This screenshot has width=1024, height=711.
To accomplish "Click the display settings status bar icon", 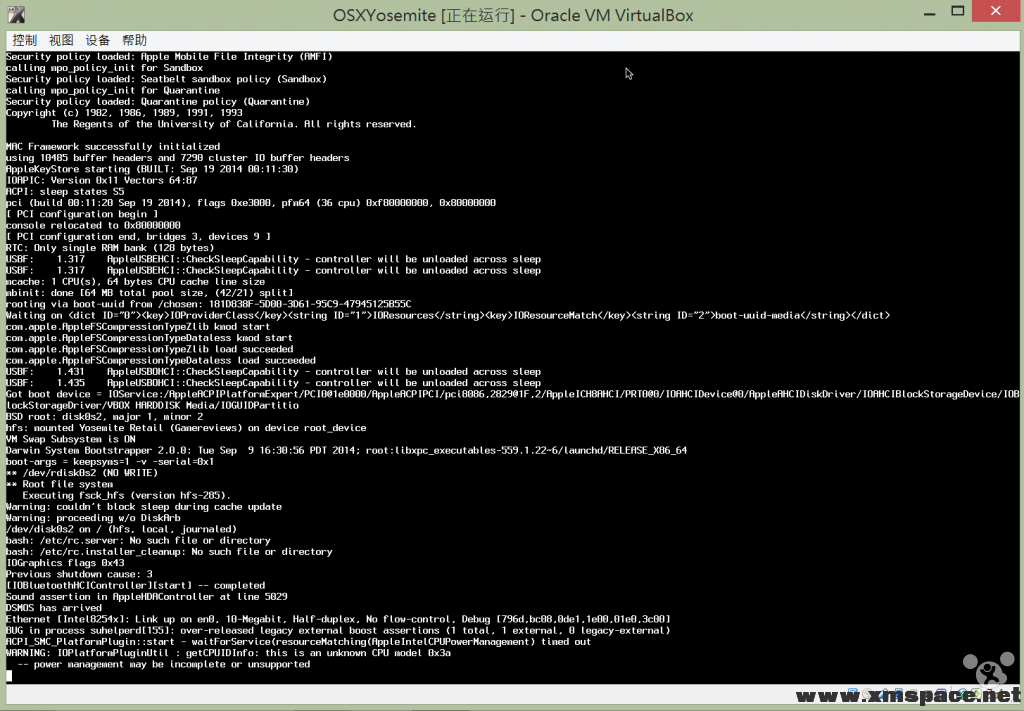I will click(941, 693).
